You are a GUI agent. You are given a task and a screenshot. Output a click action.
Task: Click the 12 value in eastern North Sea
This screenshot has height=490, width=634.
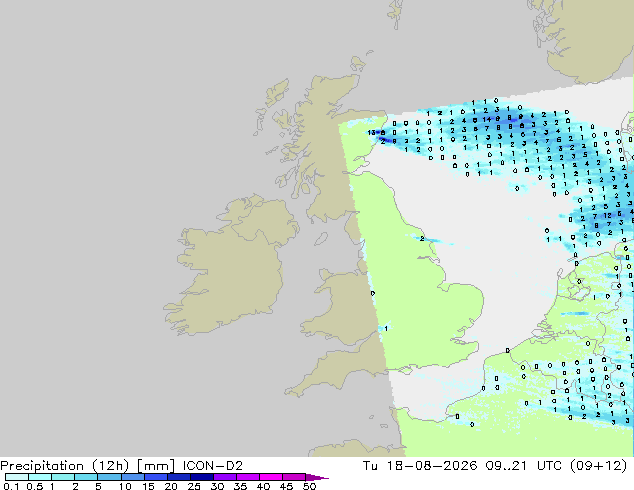[608, 215]
